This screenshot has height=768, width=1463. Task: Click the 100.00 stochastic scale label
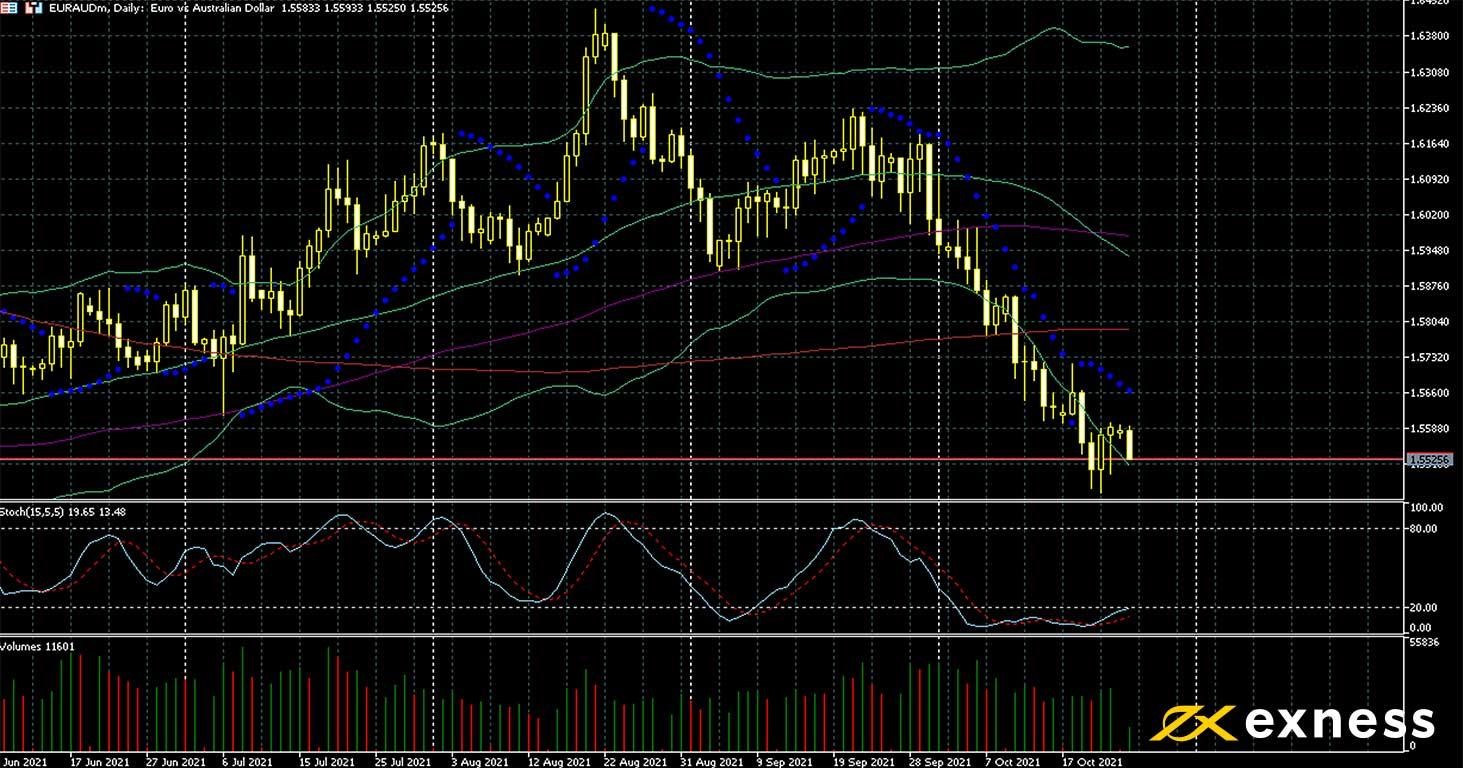click(x=1425, y=508)
